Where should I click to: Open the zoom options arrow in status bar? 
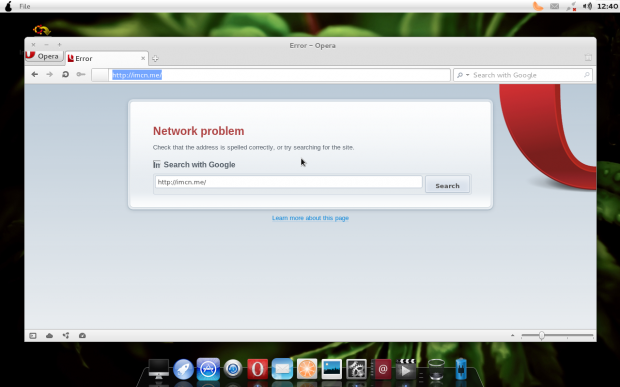pyautogui.click(x=512, y=336)
